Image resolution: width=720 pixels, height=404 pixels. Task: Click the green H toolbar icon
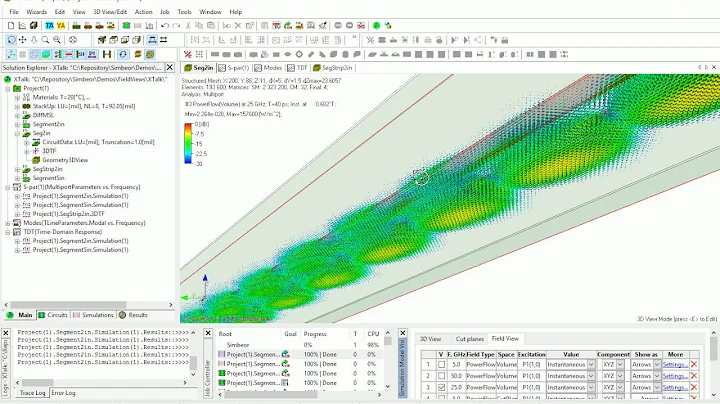click(x=107, y=54)
